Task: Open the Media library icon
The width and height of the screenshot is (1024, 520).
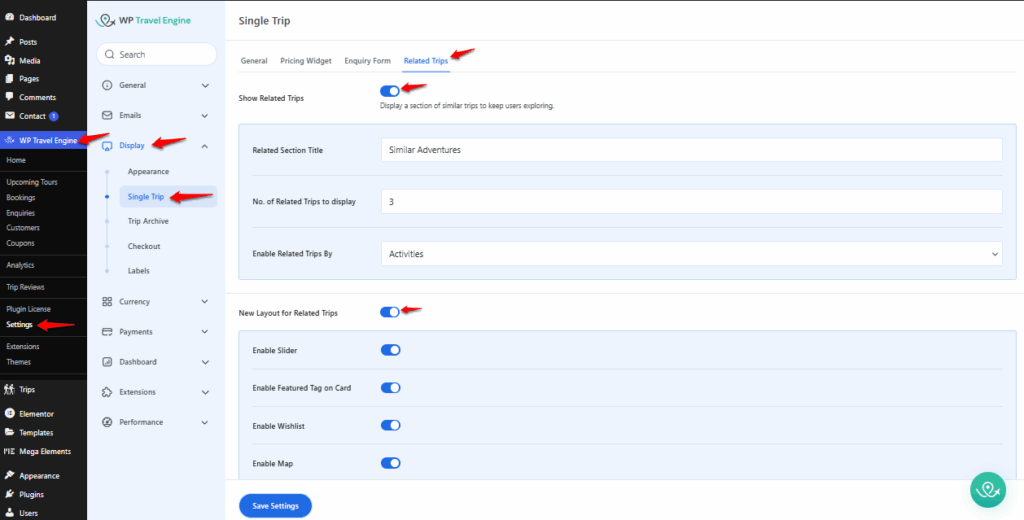Action: click(9, 61)
